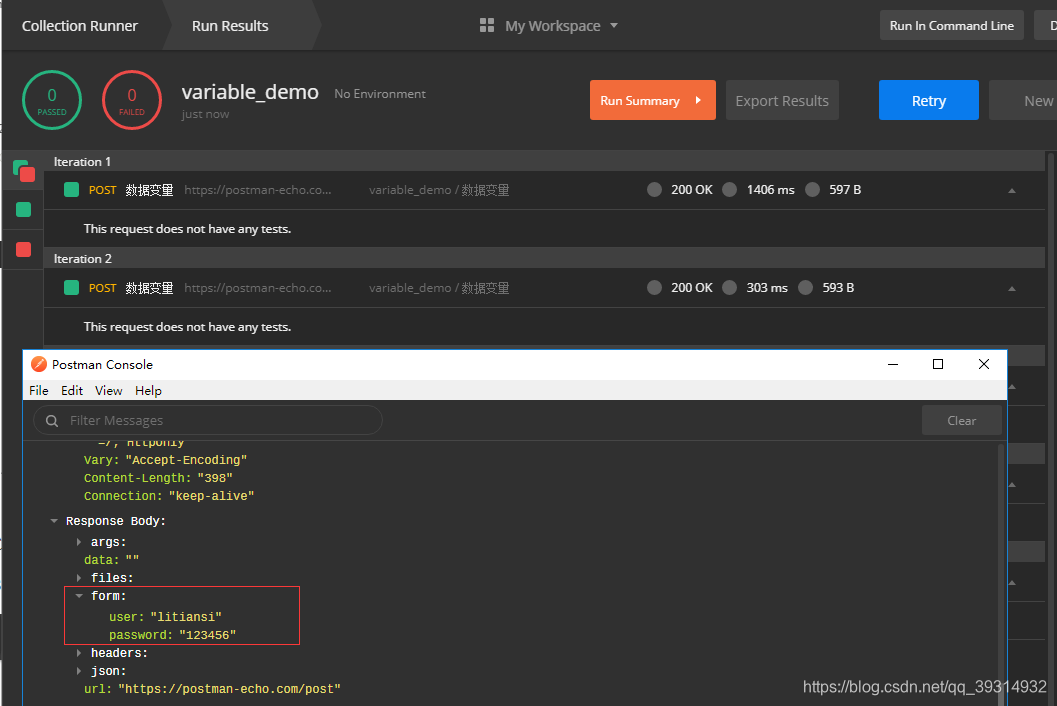Image resolution: width=1057 pixels, height=706 pixels.
Task: Click the Clear button in console
Action: (961, 420)
